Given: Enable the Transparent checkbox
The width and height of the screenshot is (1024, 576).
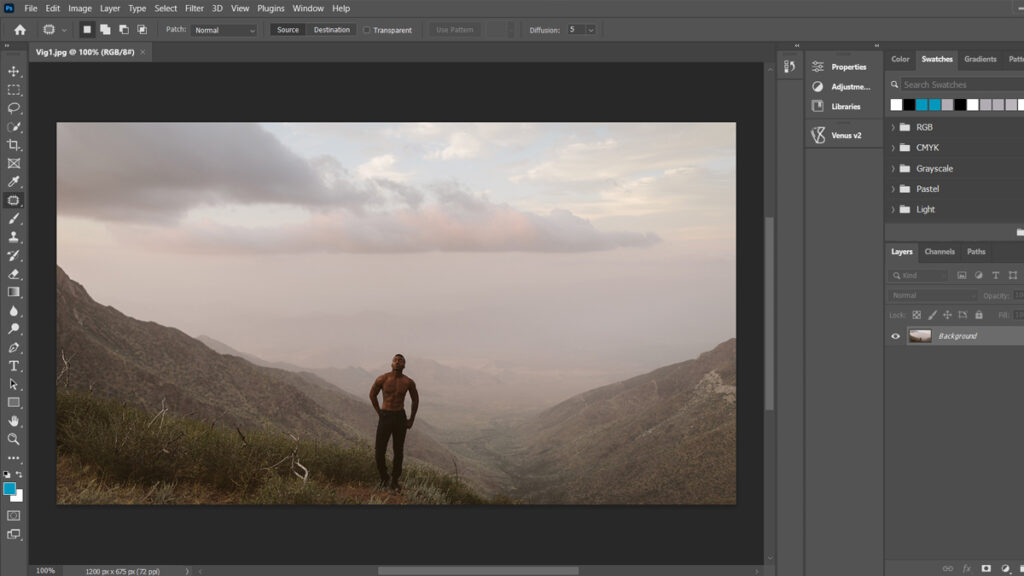Looking at the screenshot, I should [367, 30].
